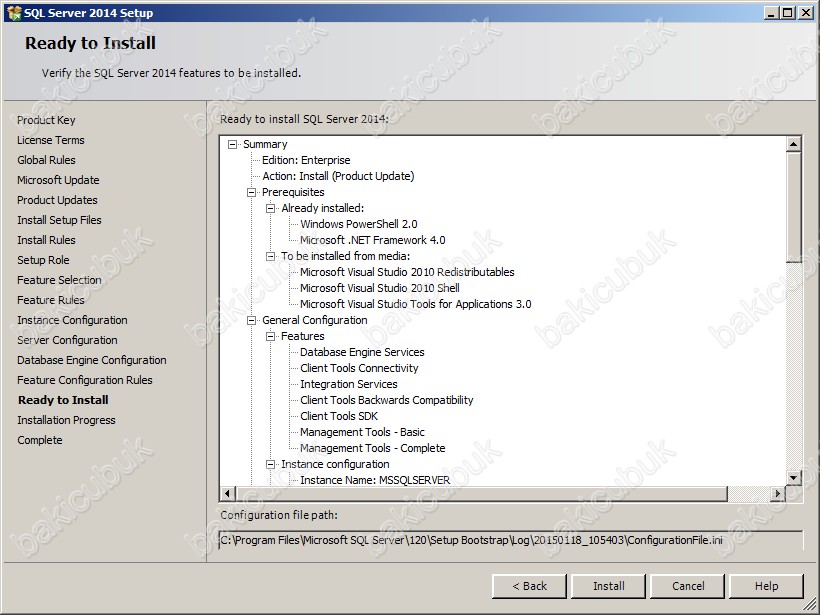
Task: Select the License Terms step
Action: tap(51, 140)
